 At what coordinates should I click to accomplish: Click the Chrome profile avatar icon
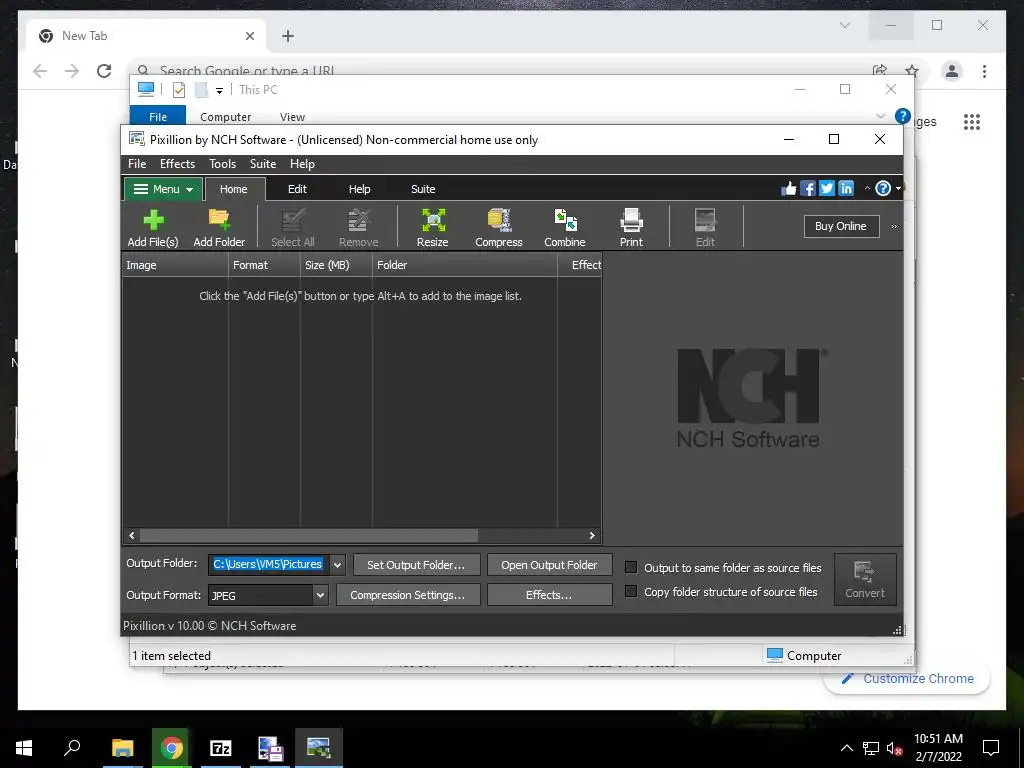(x=952, y=71)
